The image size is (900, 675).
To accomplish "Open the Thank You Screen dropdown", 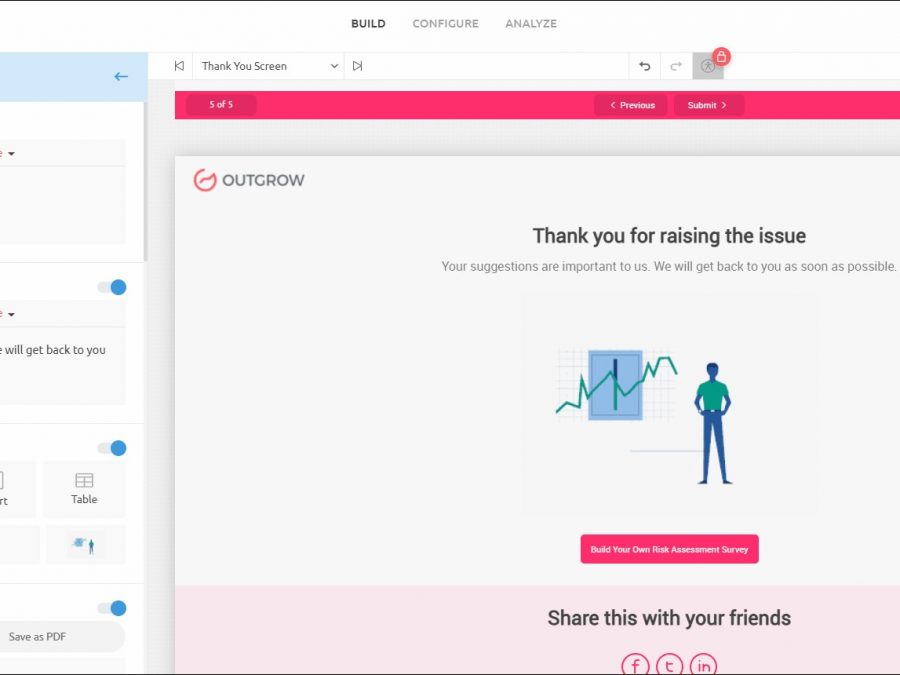I will click(x=268, y=66).
